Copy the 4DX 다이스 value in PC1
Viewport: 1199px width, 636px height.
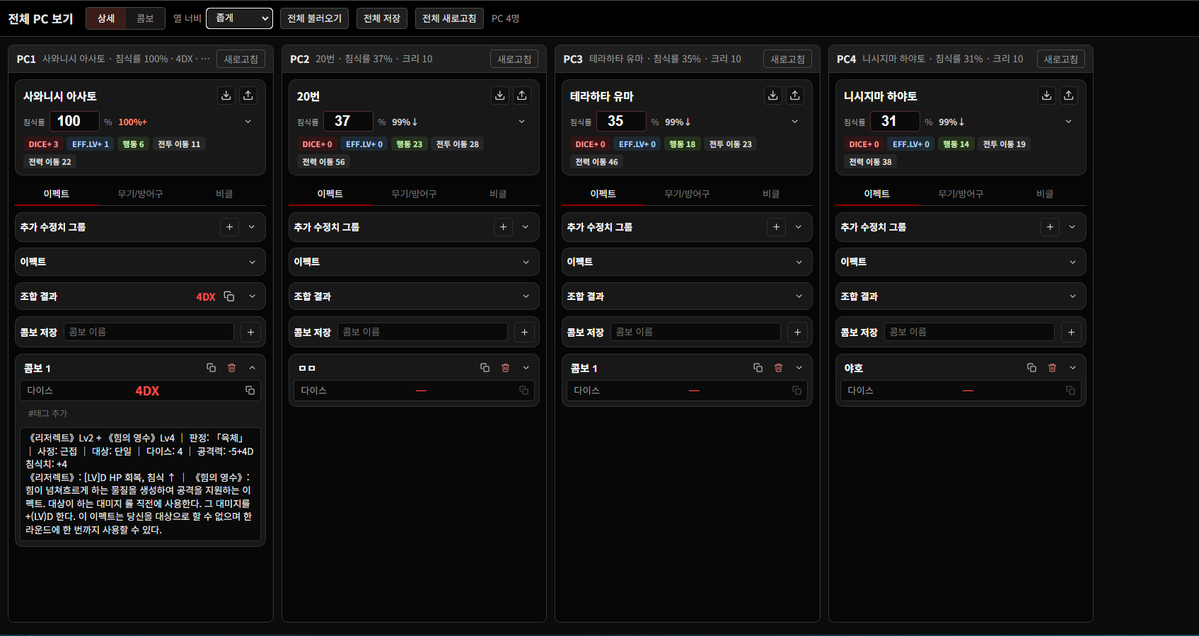point(249,391)
